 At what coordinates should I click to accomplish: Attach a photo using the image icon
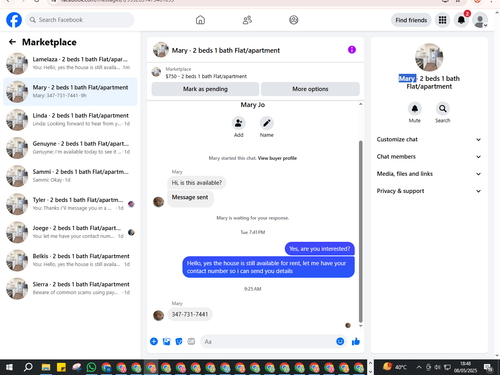tap(166, 341)
